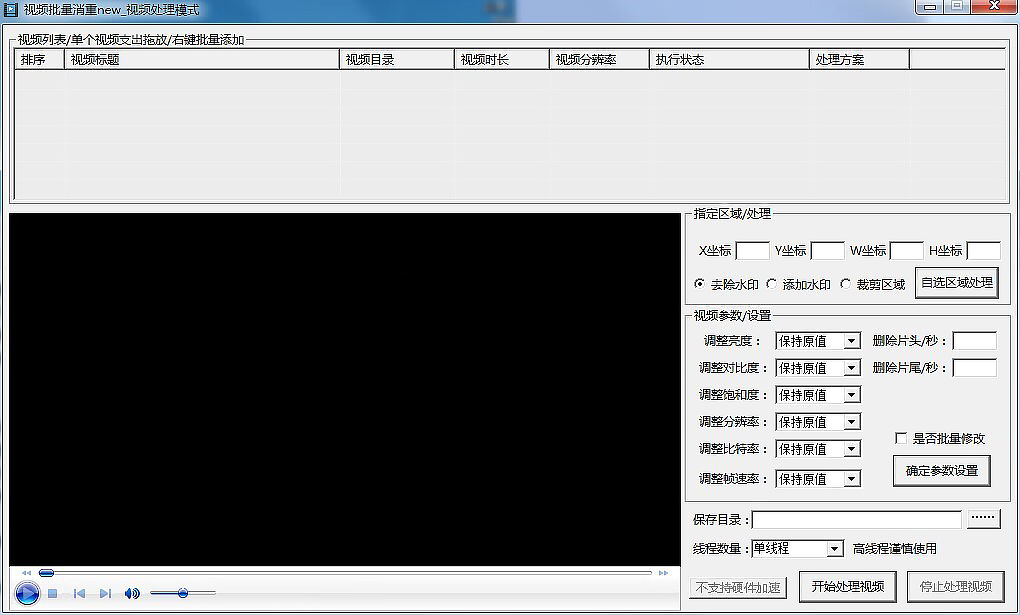Click 开始处理视频 to start processing
The image size is (1020, 615).
(x=848, y=587)
